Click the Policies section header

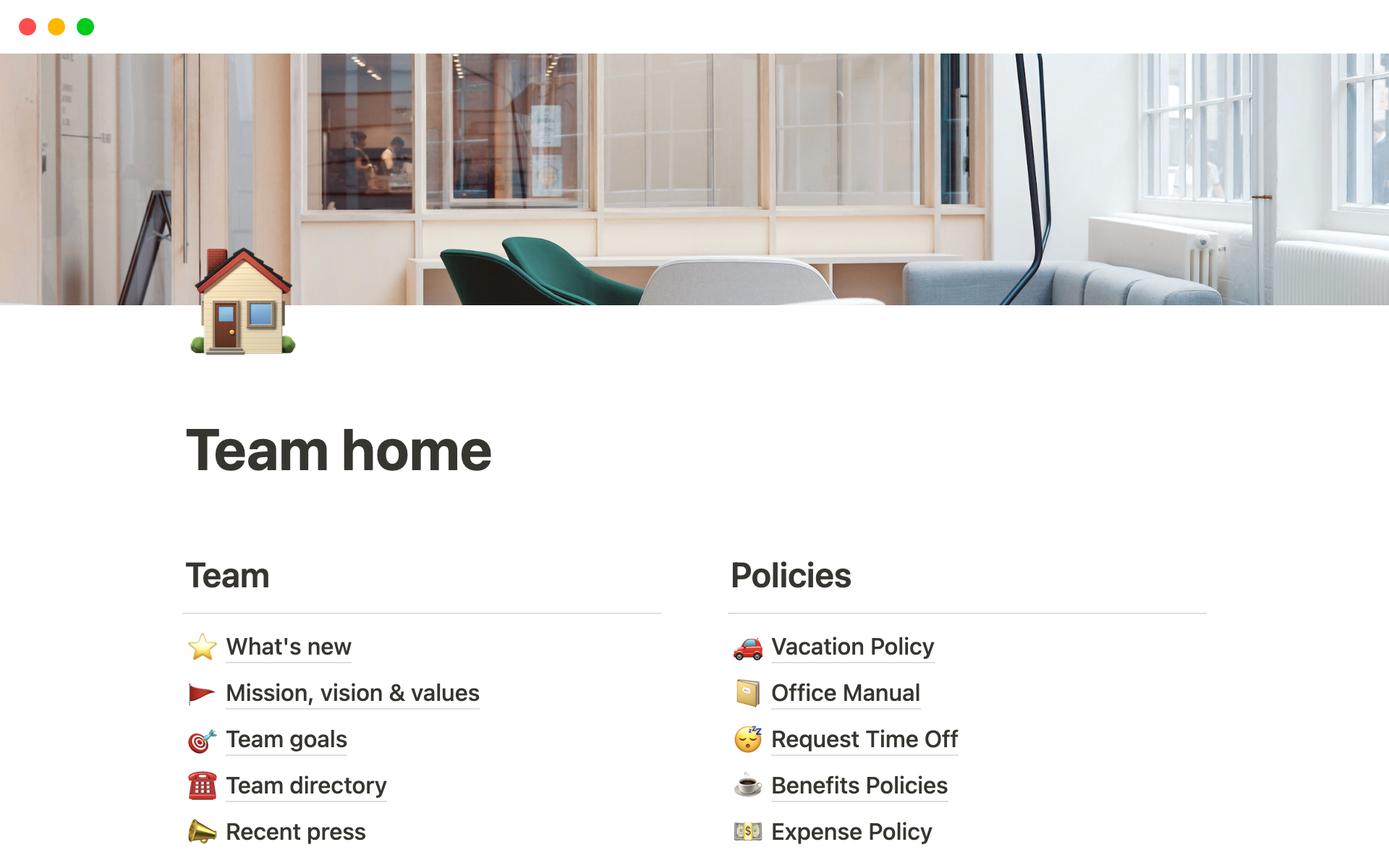pyautogui.click(x=789, y=575)
